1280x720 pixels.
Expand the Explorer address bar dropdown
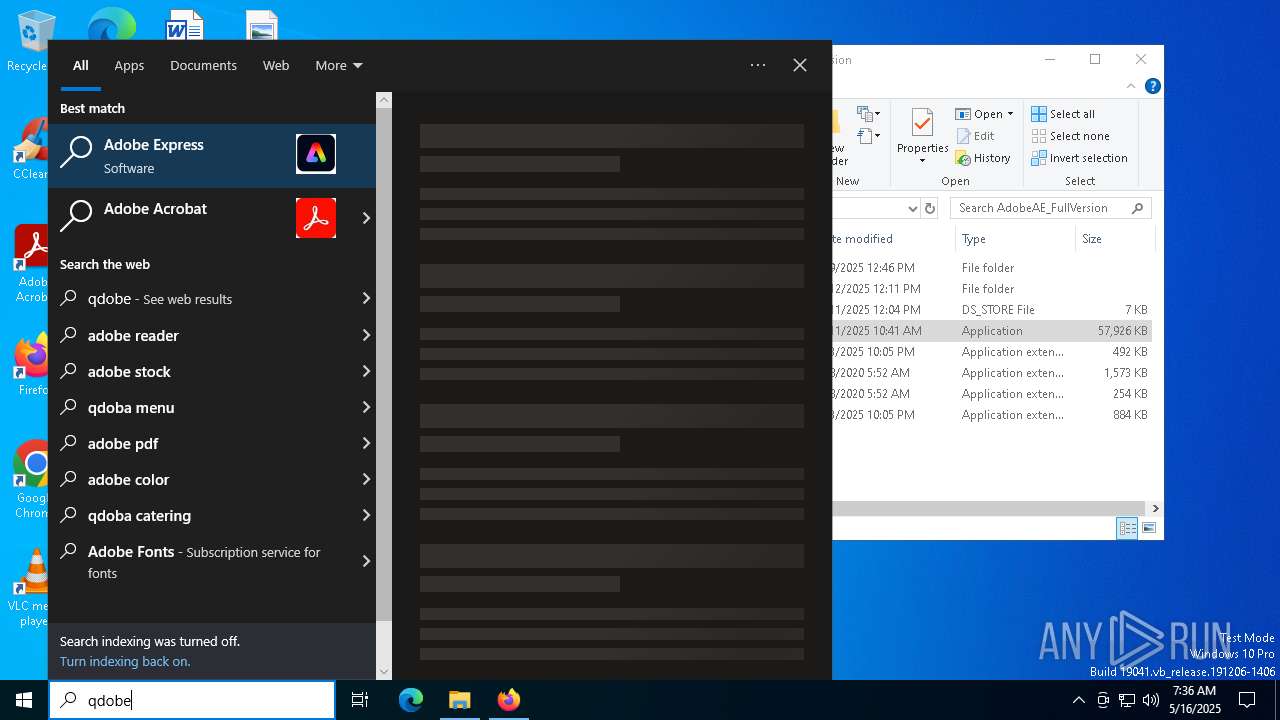tap(912, 208)
